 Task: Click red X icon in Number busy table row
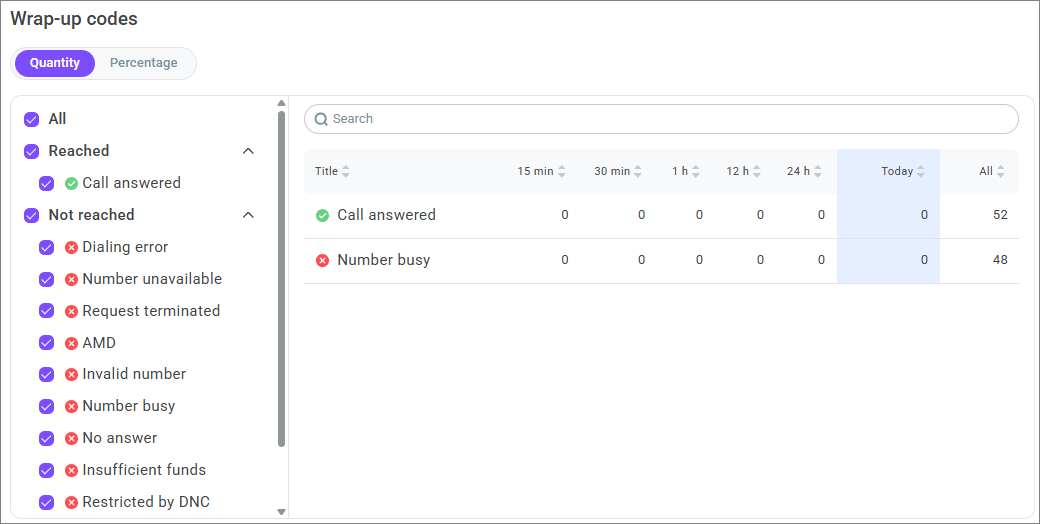[x=322, y=261]
